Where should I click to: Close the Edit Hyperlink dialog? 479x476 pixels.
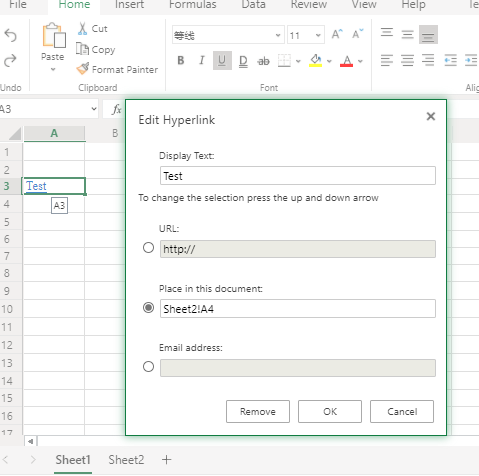point(431,116)
